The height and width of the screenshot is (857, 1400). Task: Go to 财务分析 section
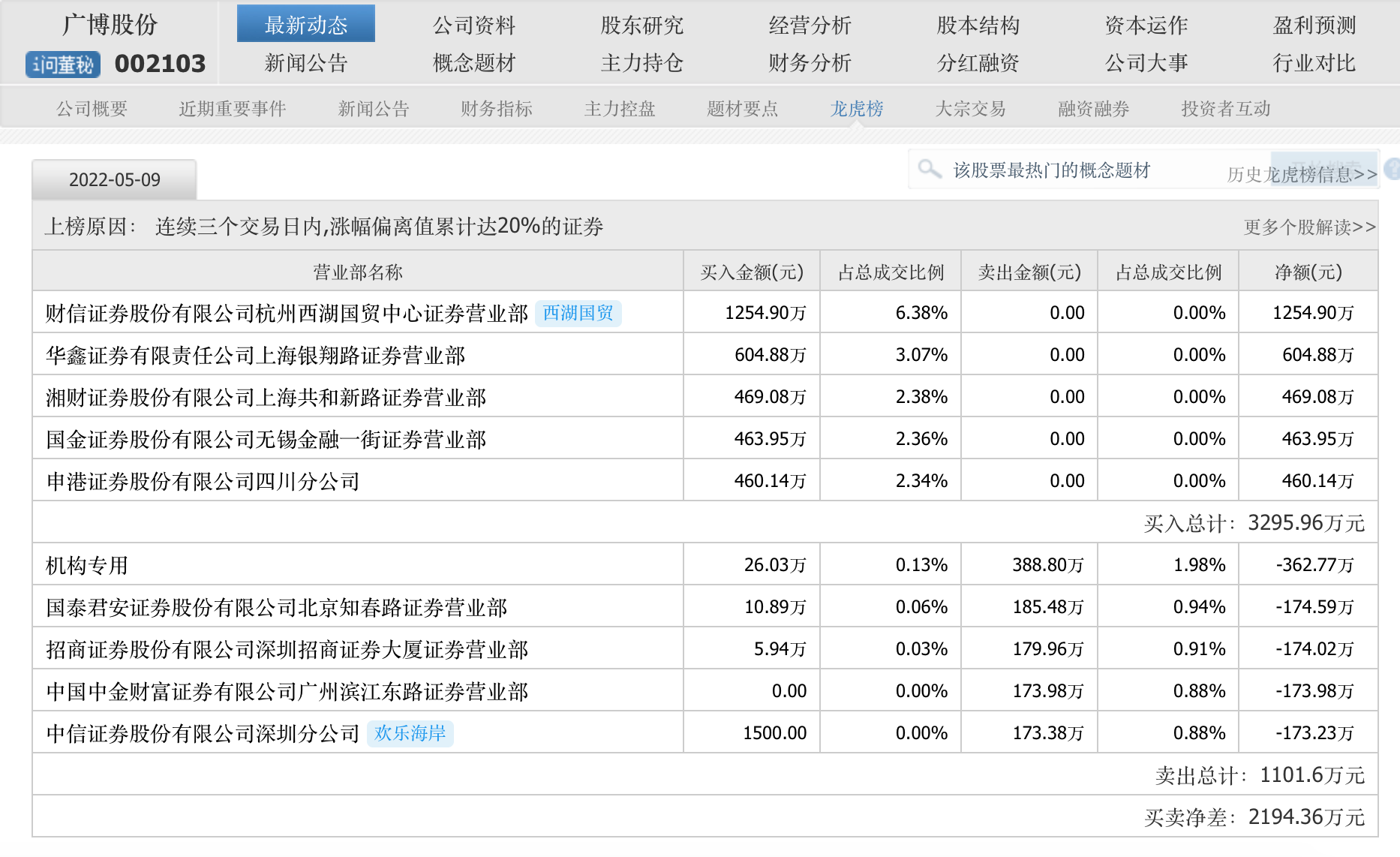[810, 63]
